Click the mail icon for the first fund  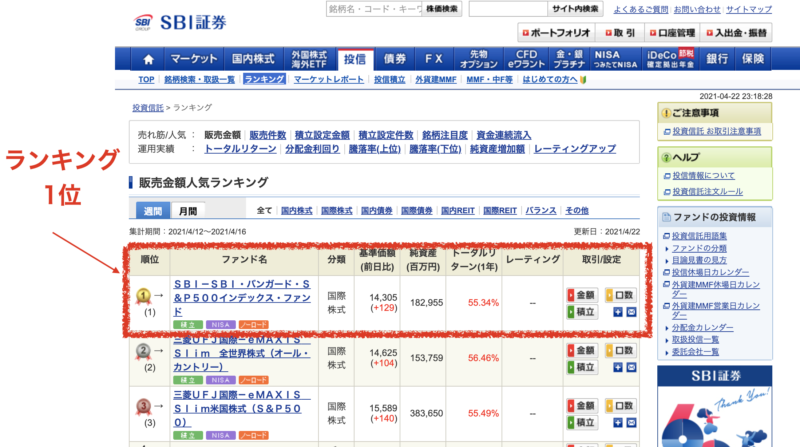[630, 312]
